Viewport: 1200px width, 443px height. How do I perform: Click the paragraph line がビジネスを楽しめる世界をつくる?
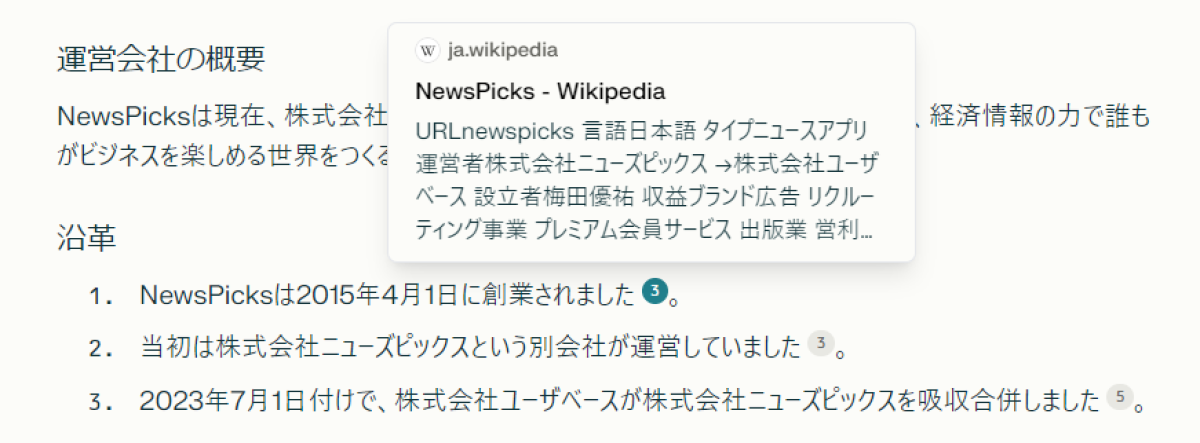222,156
